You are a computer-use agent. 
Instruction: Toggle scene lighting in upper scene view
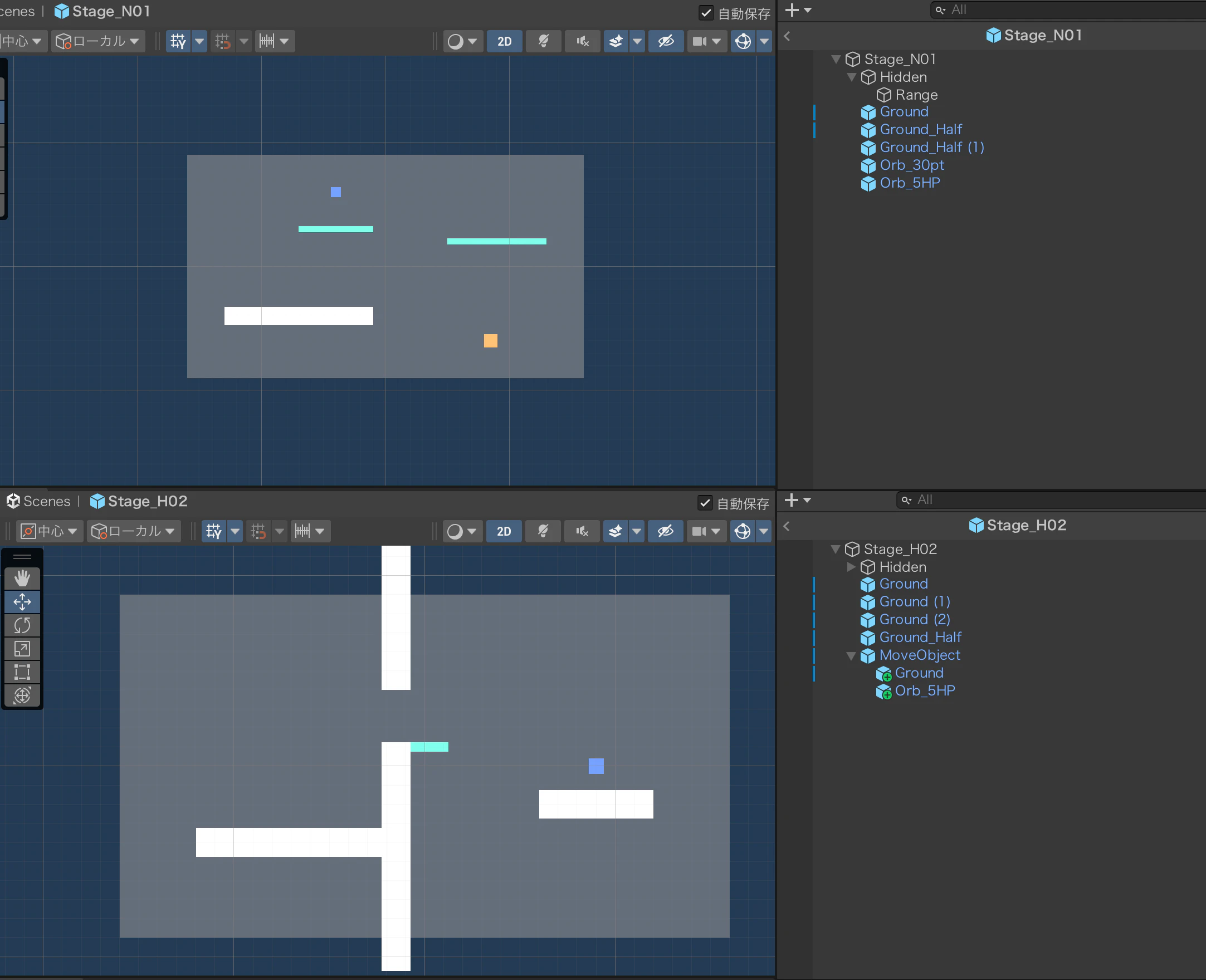(x=543, y=41)
